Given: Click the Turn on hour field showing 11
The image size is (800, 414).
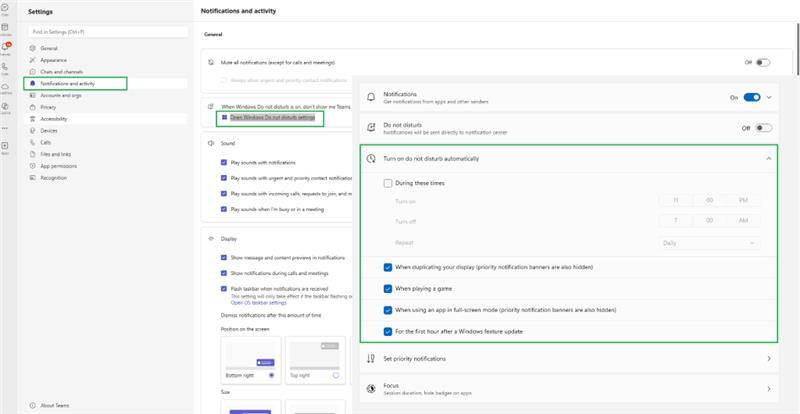Looking at the screenshot, I should (x=676, y=201).
